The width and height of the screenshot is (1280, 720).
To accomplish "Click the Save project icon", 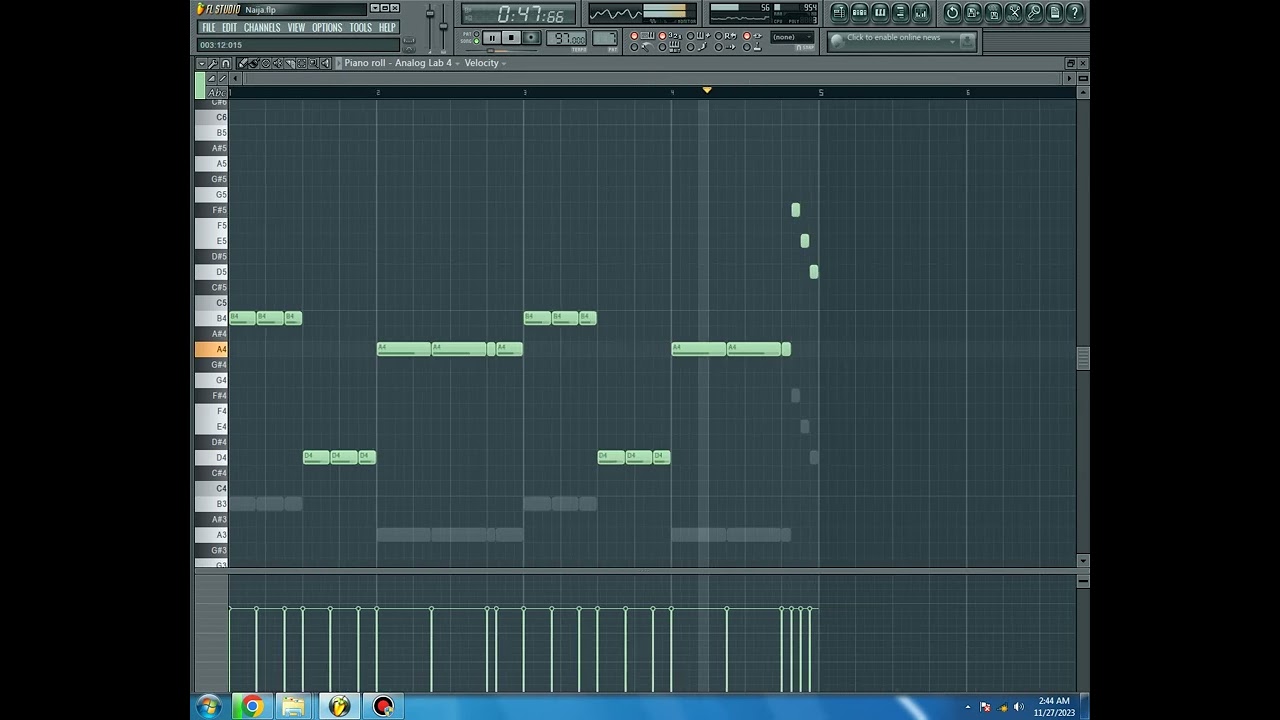I will click(x=972, y=13).
